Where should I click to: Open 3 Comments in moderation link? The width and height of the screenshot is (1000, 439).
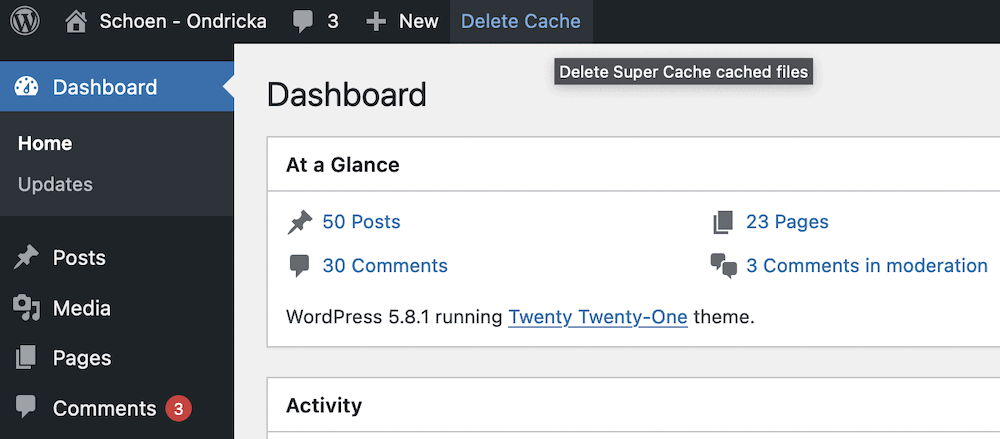click(x=867, y=266)
